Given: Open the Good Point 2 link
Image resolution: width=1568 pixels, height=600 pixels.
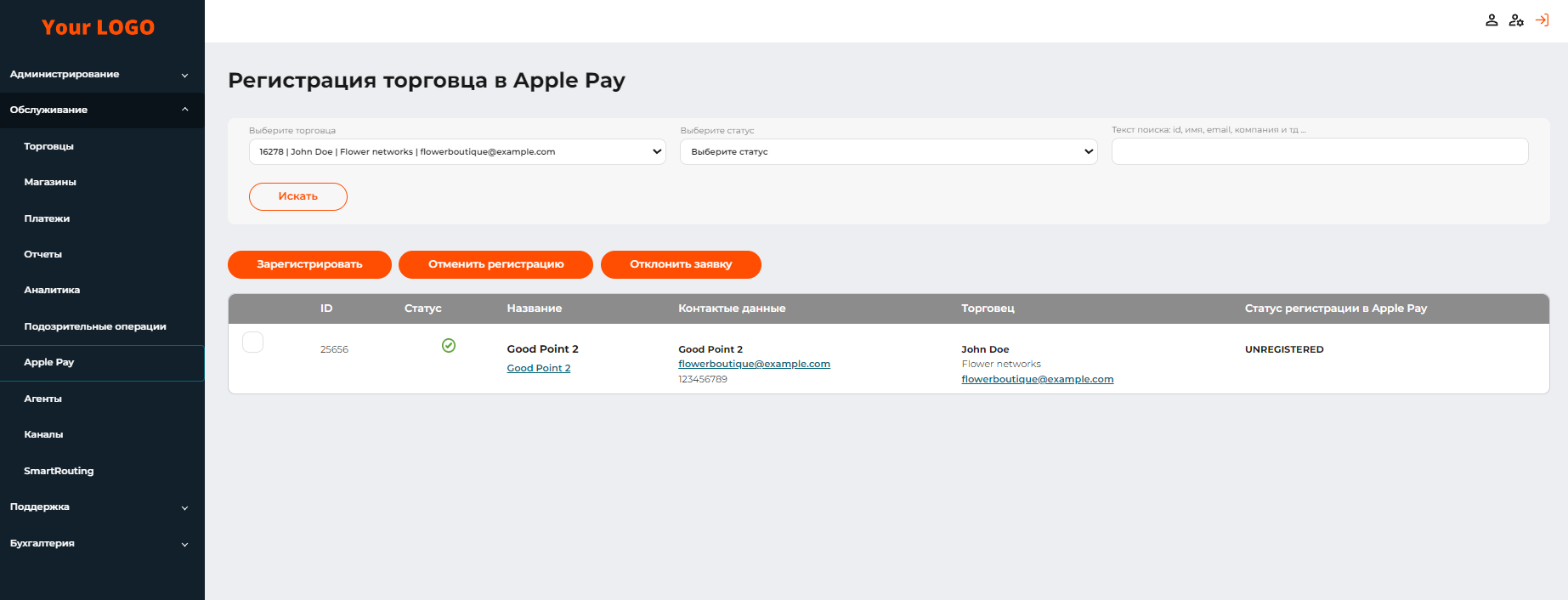Looking at the screenshot, I should [538, 368].
